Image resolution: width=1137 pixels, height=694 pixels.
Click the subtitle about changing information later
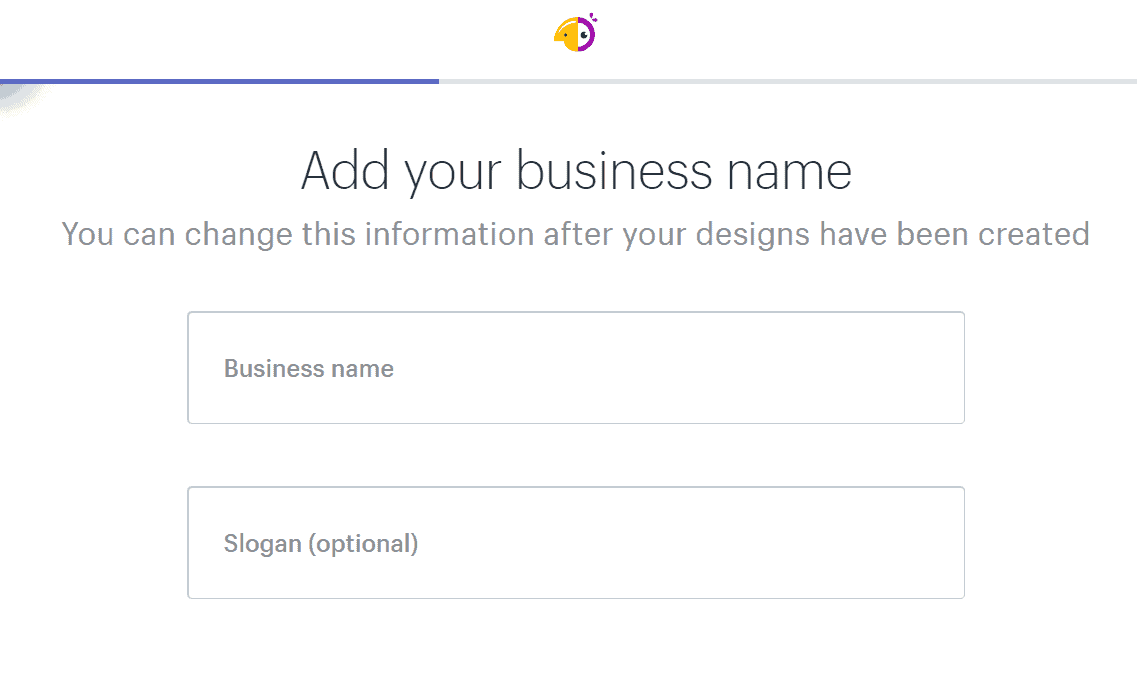575,234
